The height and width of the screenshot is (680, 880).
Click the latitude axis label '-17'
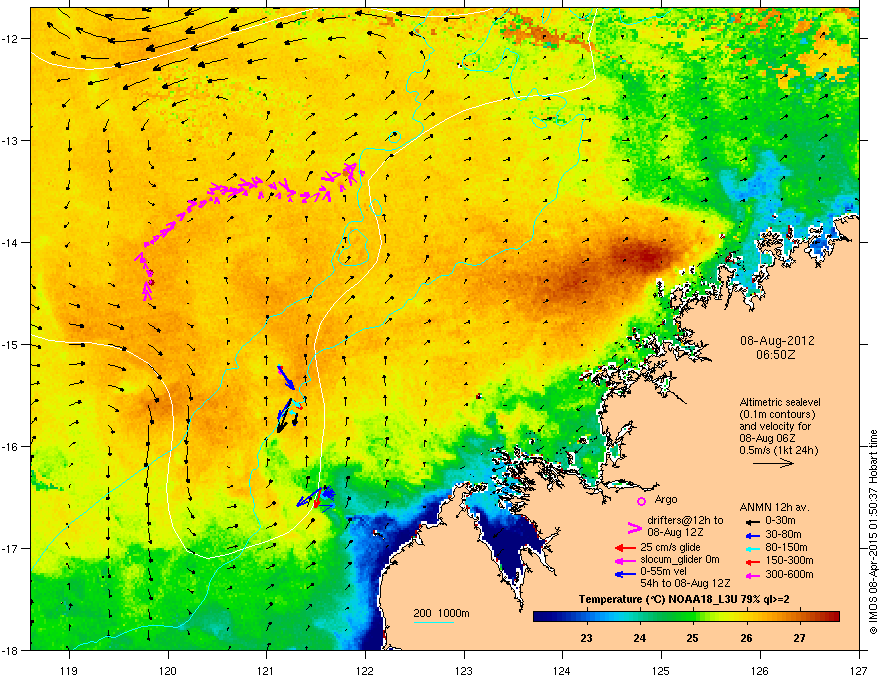point(11,549)
